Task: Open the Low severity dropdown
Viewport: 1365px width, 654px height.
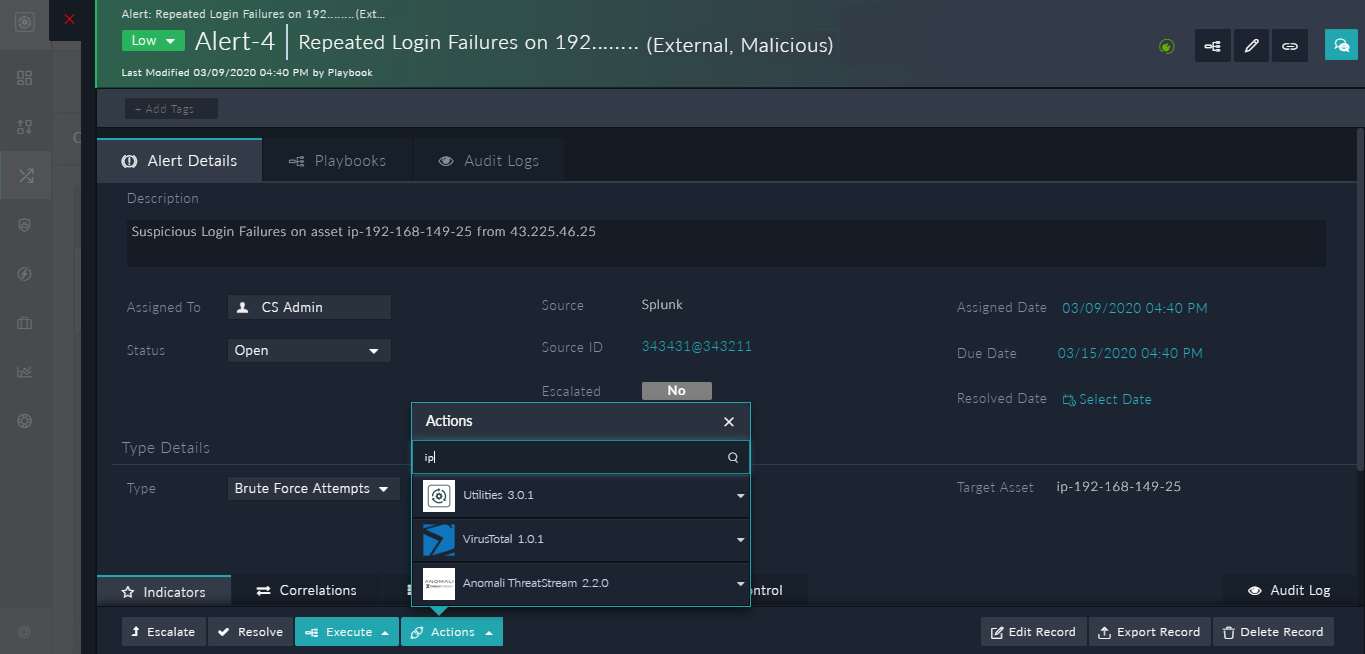Action: pyautogui.click(x=153, y=41)
